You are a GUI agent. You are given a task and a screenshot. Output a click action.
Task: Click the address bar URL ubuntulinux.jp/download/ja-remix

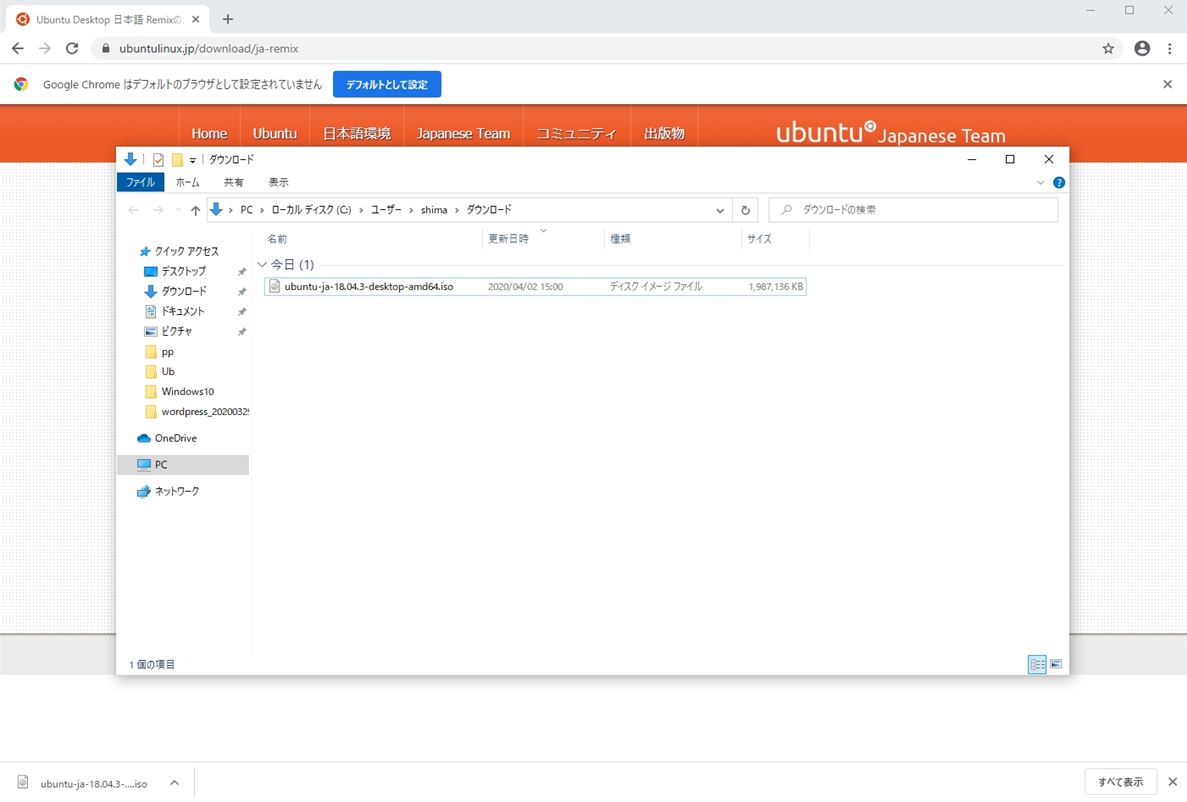click(209, 48)
